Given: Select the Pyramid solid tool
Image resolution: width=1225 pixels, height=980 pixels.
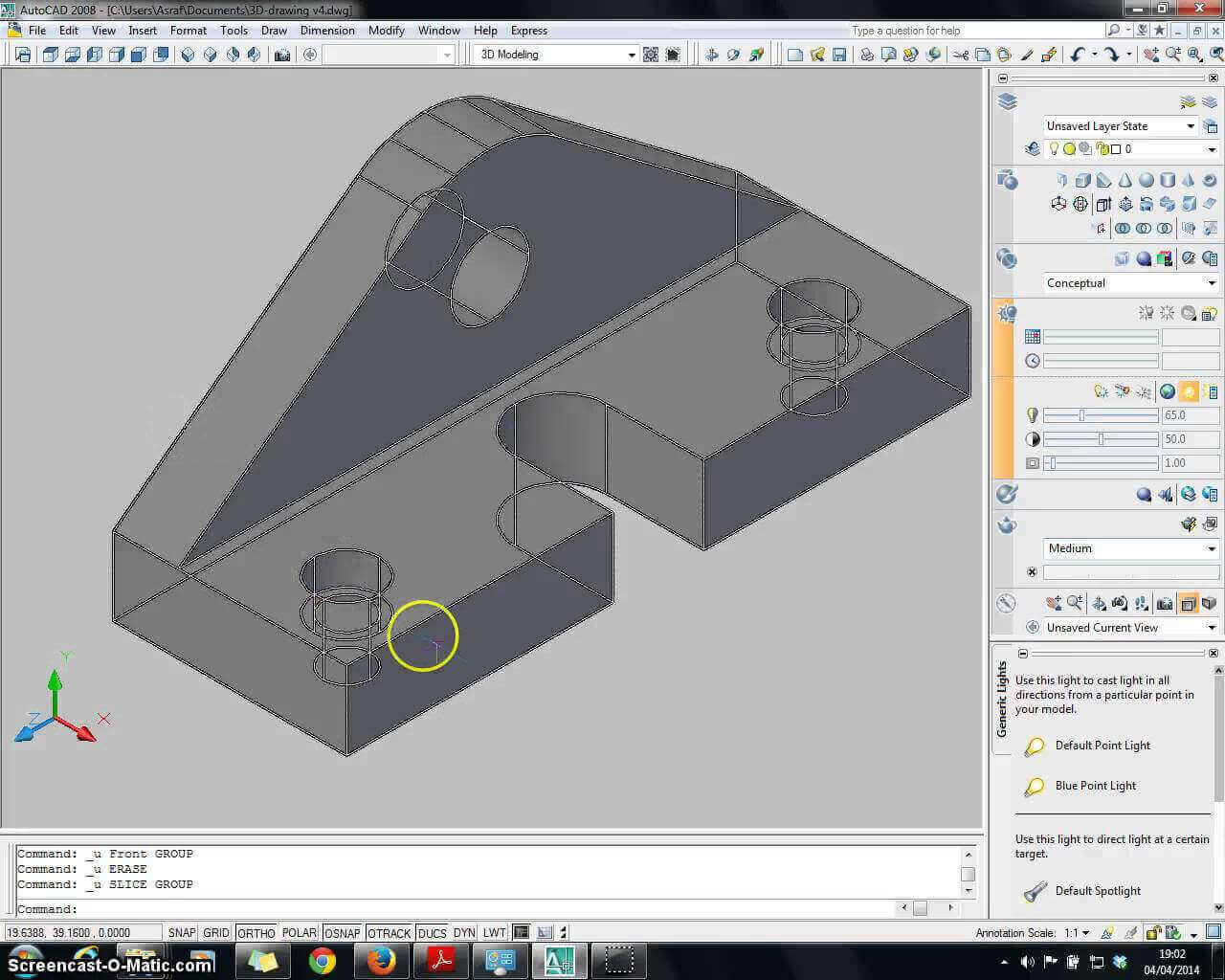Looking at the screenshot, I should [x=1188, y=181].
